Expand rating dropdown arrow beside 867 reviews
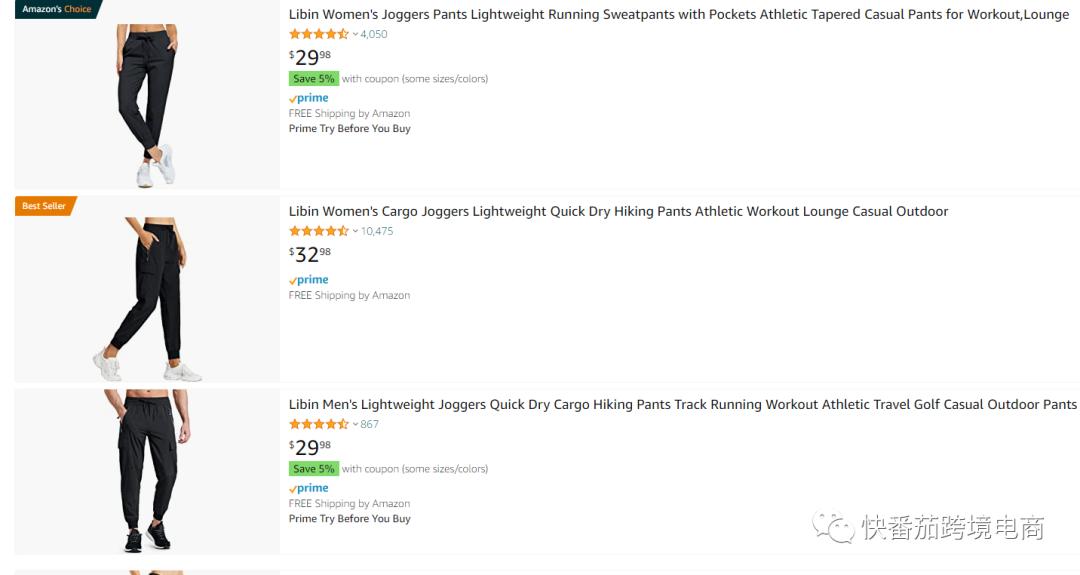The width and height of the screenshot is (1080, 575). click(x=355, y=424)
